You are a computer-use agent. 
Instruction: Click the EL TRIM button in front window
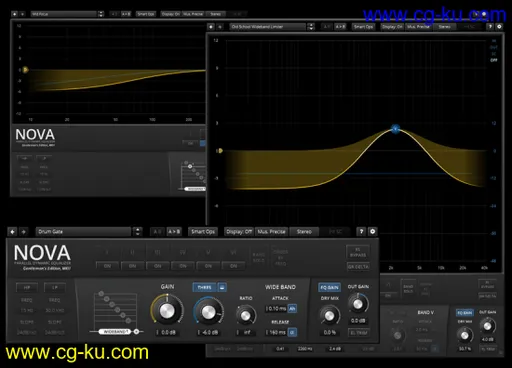pyautogui.click(x=358, y=333)
